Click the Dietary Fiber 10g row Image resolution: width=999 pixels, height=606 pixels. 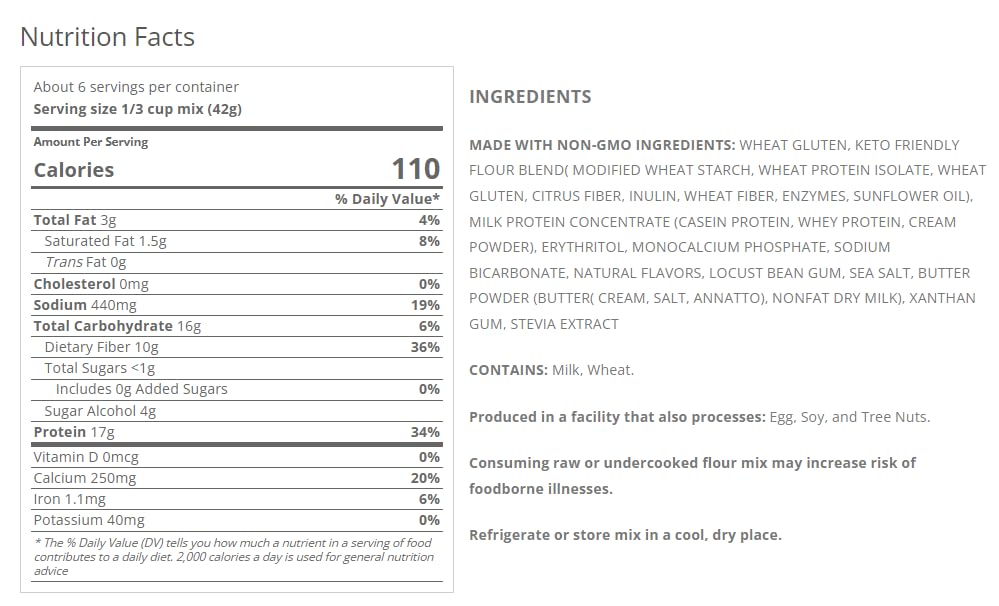(101, 347)
